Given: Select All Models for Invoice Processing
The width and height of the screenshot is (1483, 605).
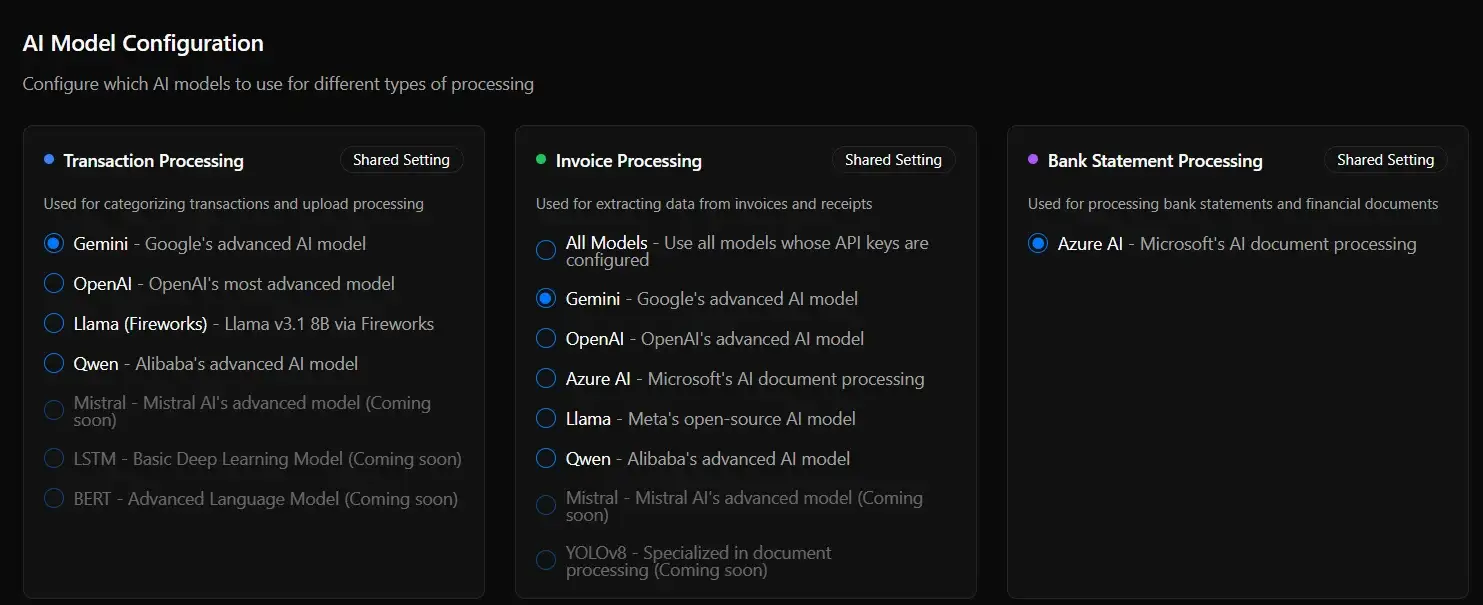Looking at the screenshot, I should coord(546,250).
